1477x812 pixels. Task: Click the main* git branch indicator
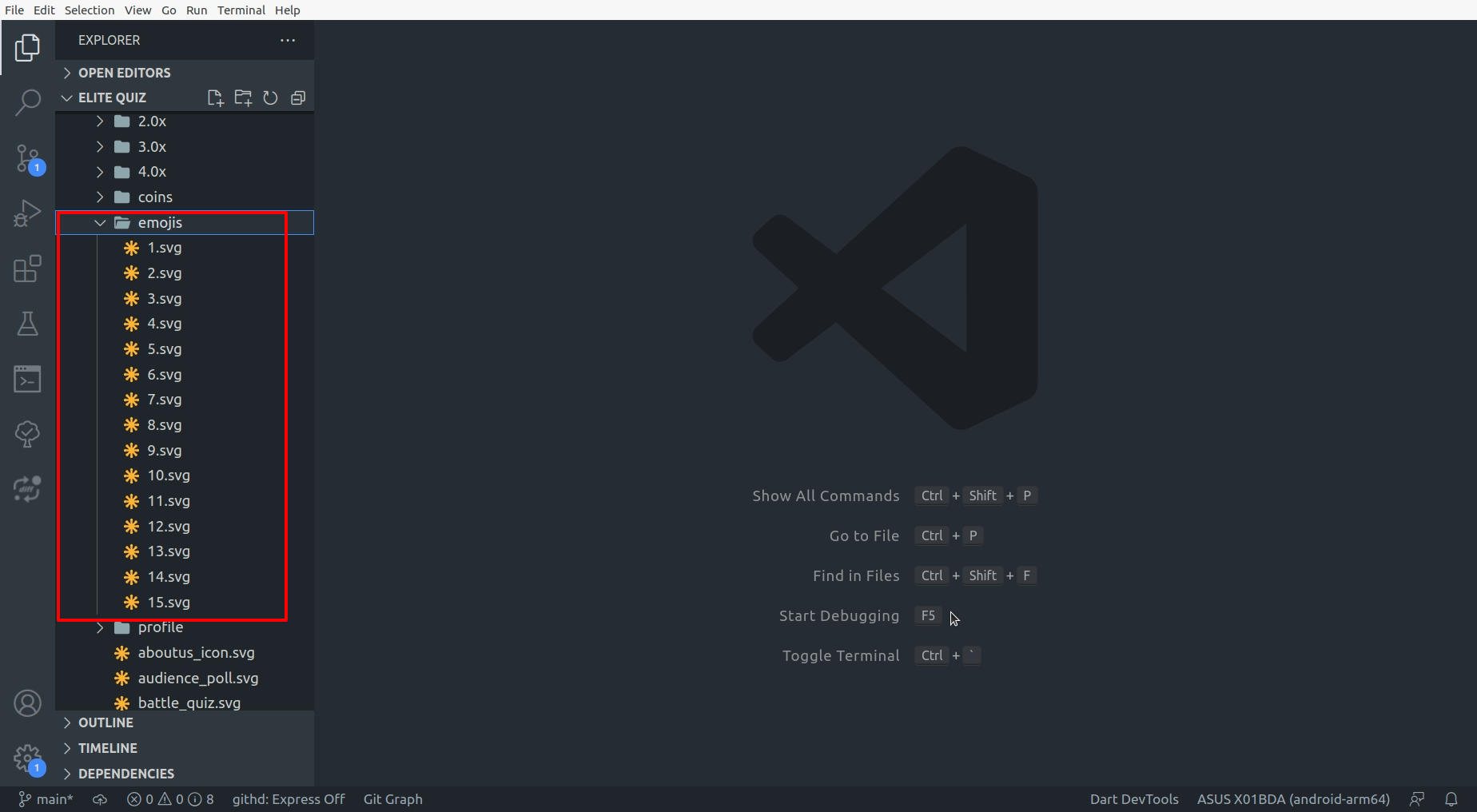tap(46, 799)
